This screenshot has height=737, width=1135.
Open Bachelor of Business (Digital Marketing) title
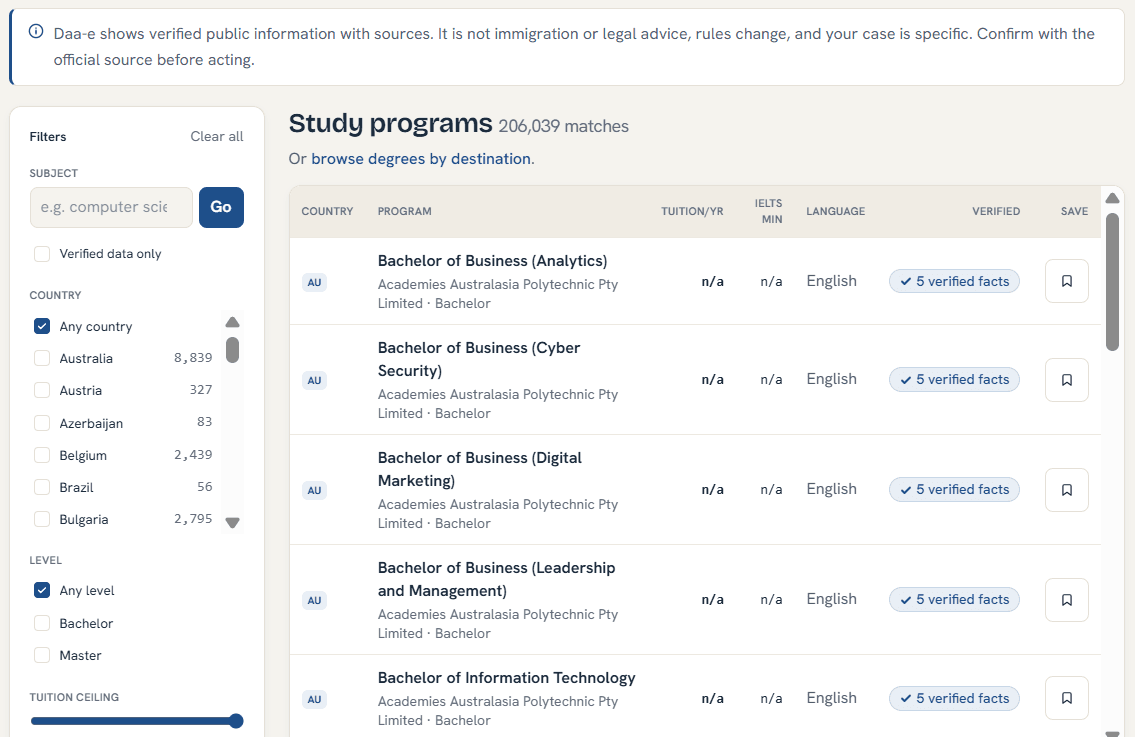coord(479,469)
